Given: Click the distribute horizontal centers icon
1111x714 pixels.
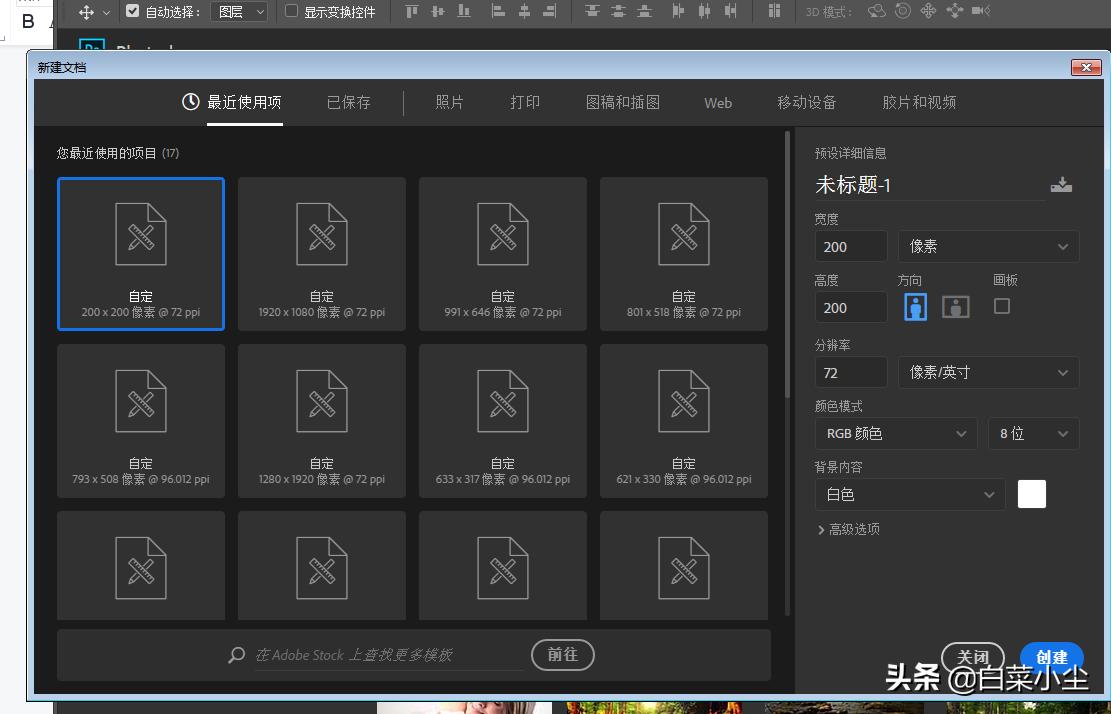Looking at the screenshot, I should pos(703,12).
